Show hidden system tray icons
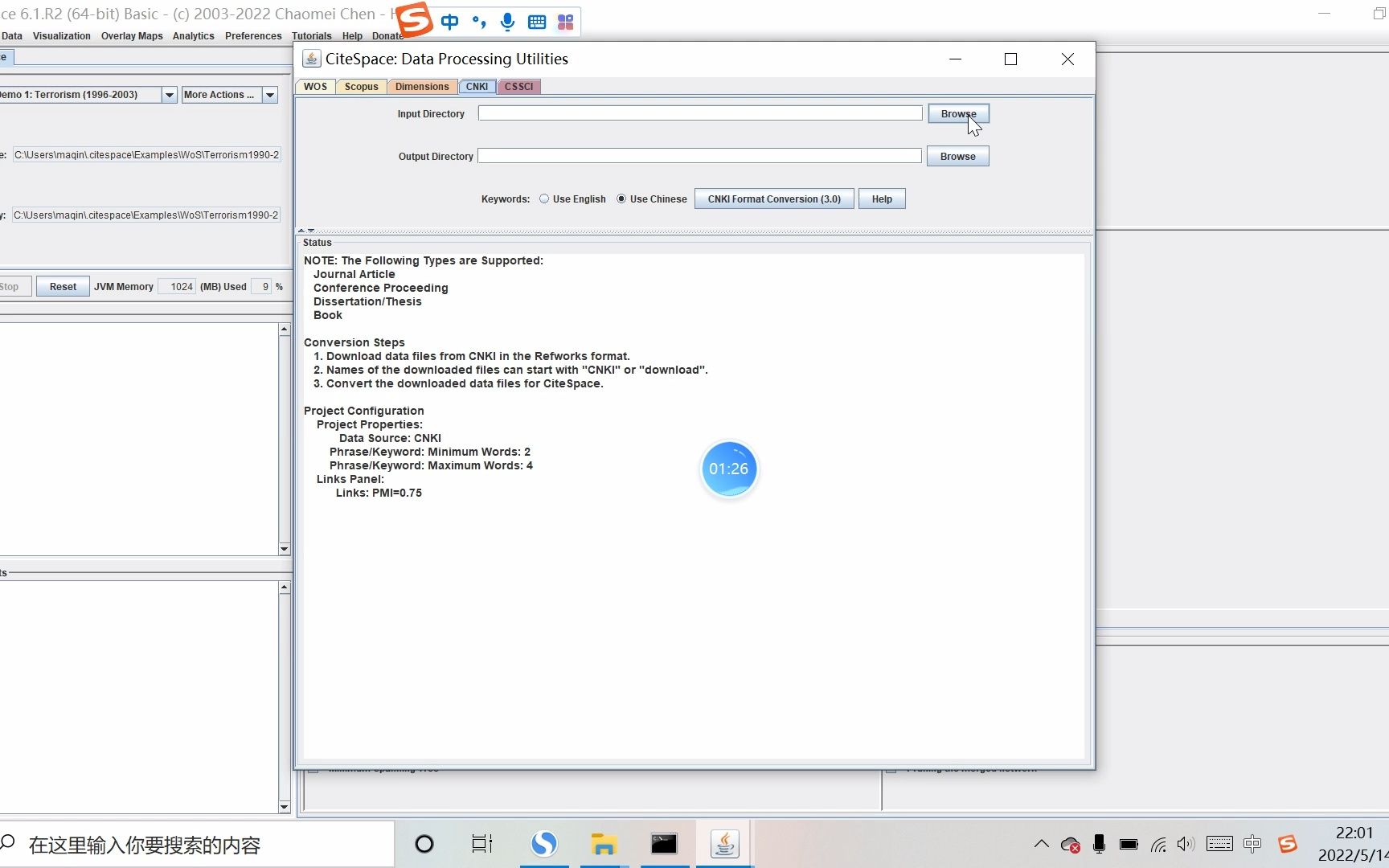This screenshot has height=868, width=1389. click(x=1041, y=844)
